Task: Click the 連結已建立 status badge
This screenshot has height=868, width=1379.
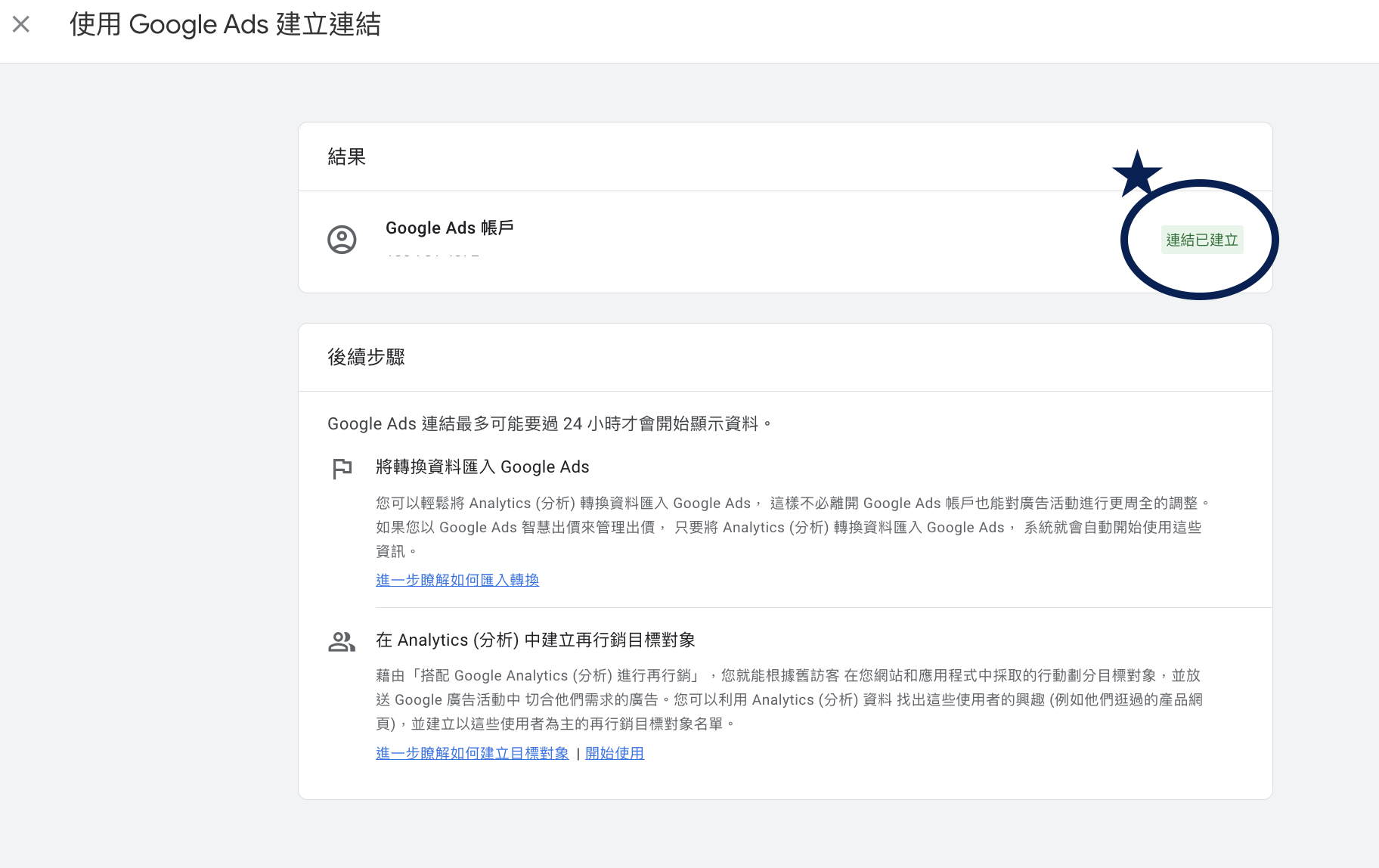Action: click(x=1202, y=240)
